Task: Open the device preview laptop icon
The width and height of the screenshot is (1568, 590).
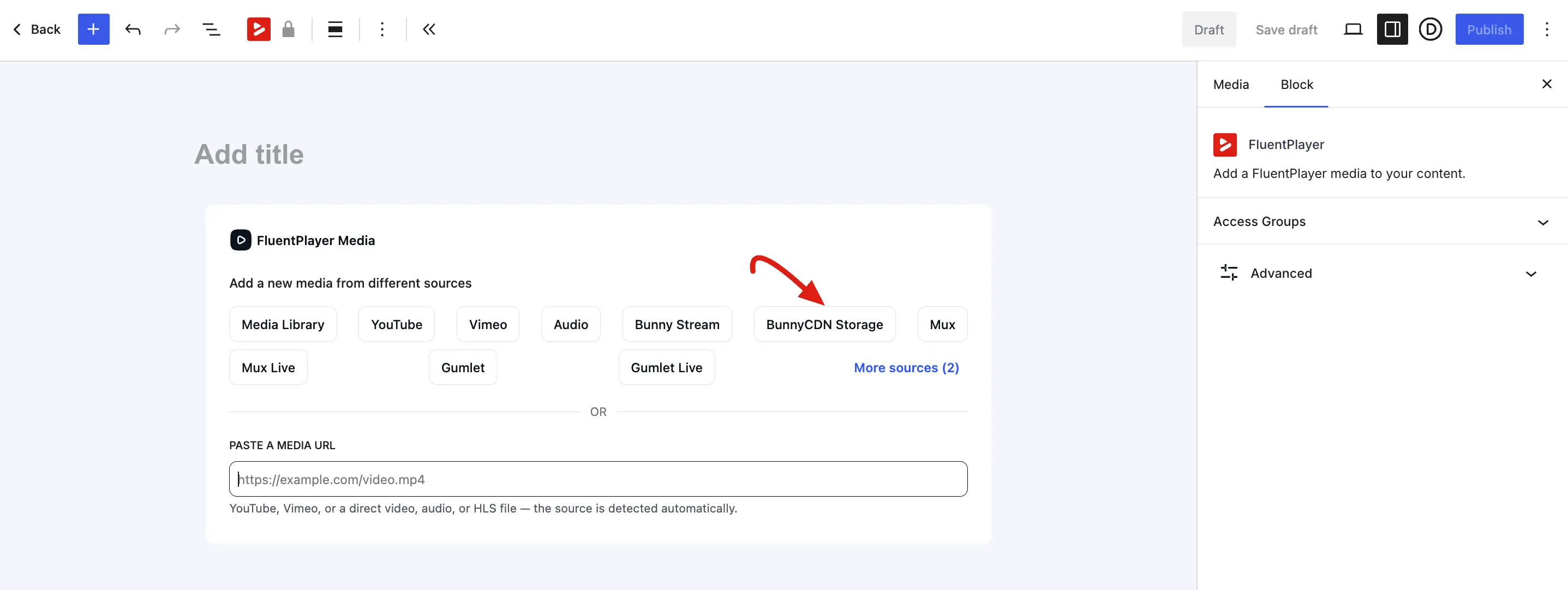Action: [x=1353, y=29]
